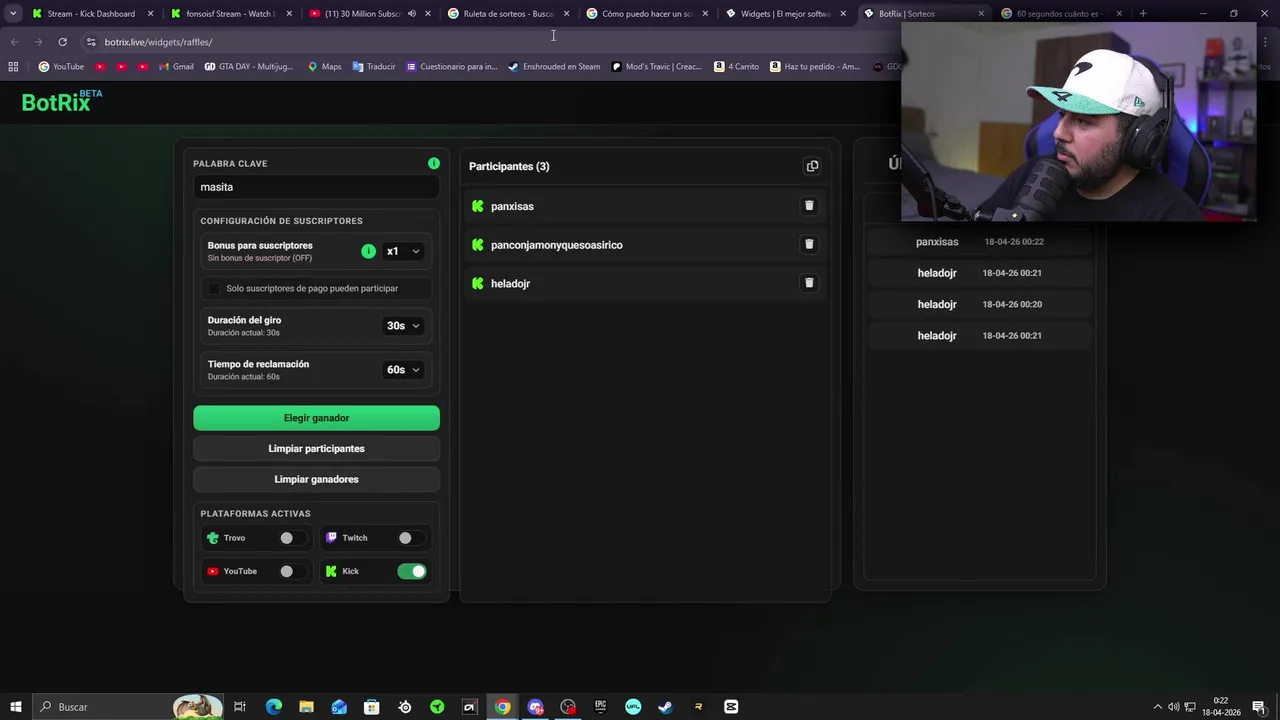Delete heladojr from participants with the trash icon

[809, 283]
